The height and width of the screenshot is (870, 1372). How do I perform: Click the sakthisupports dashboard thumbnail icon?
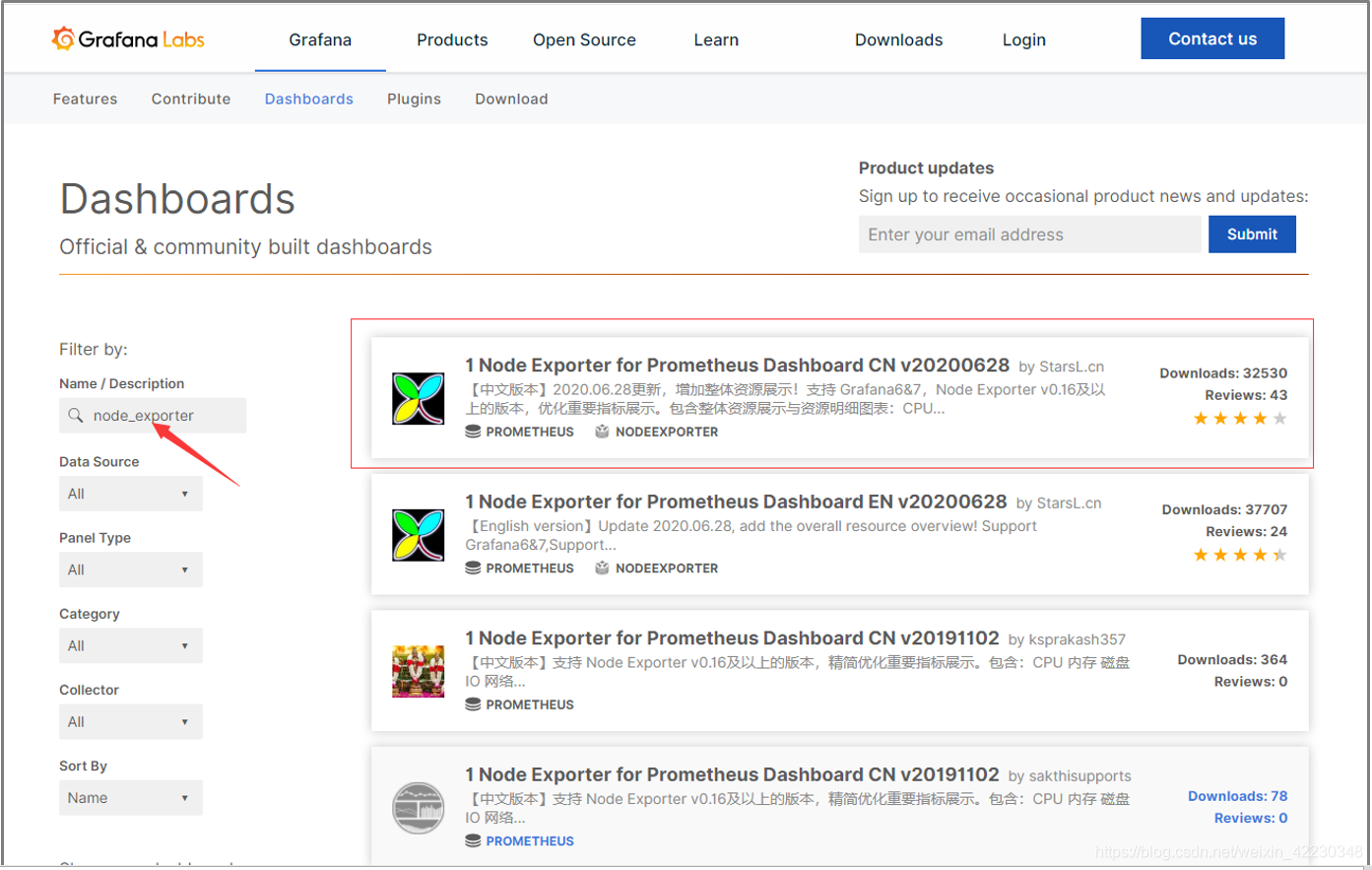pos(419,808)
